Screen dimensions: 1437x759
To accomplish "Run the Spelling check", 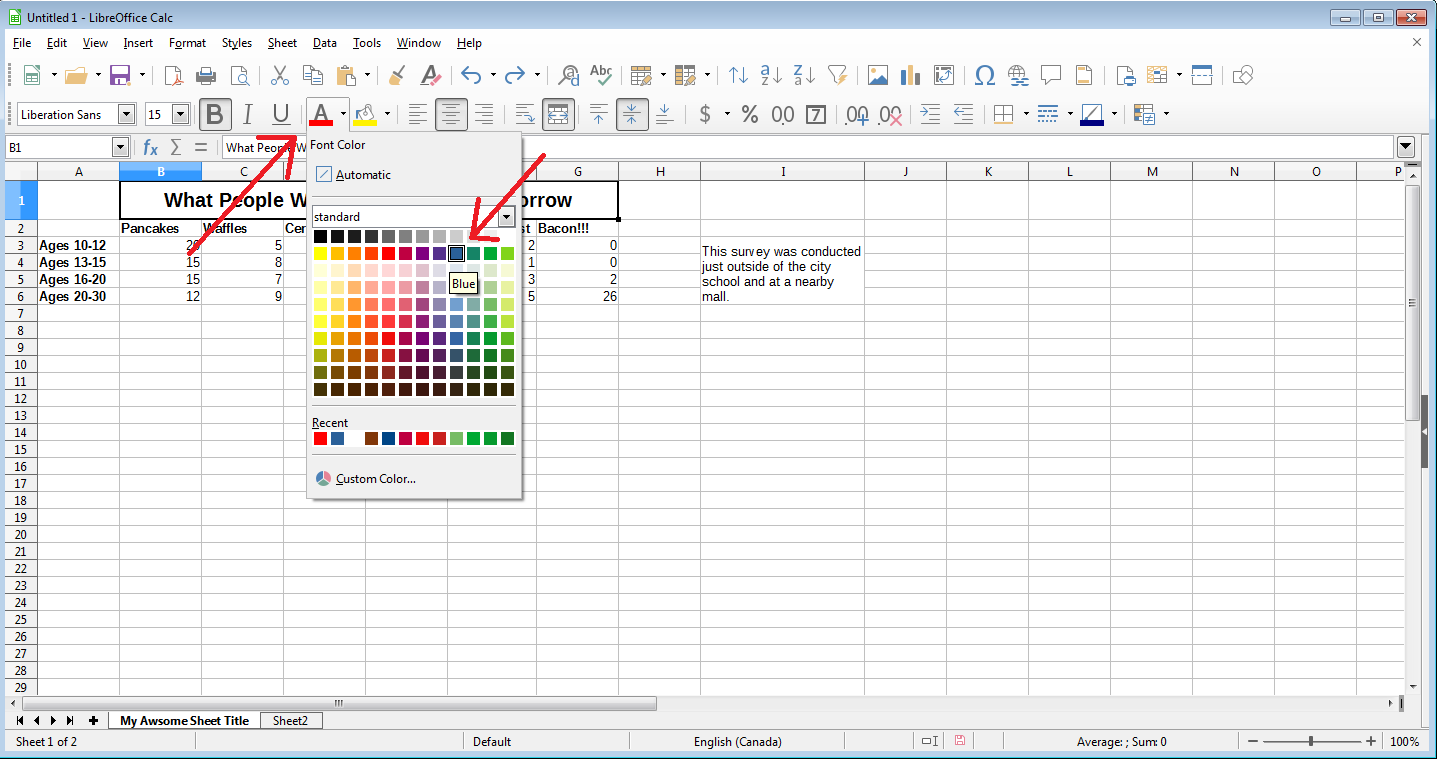I will (x=601, y=75).
